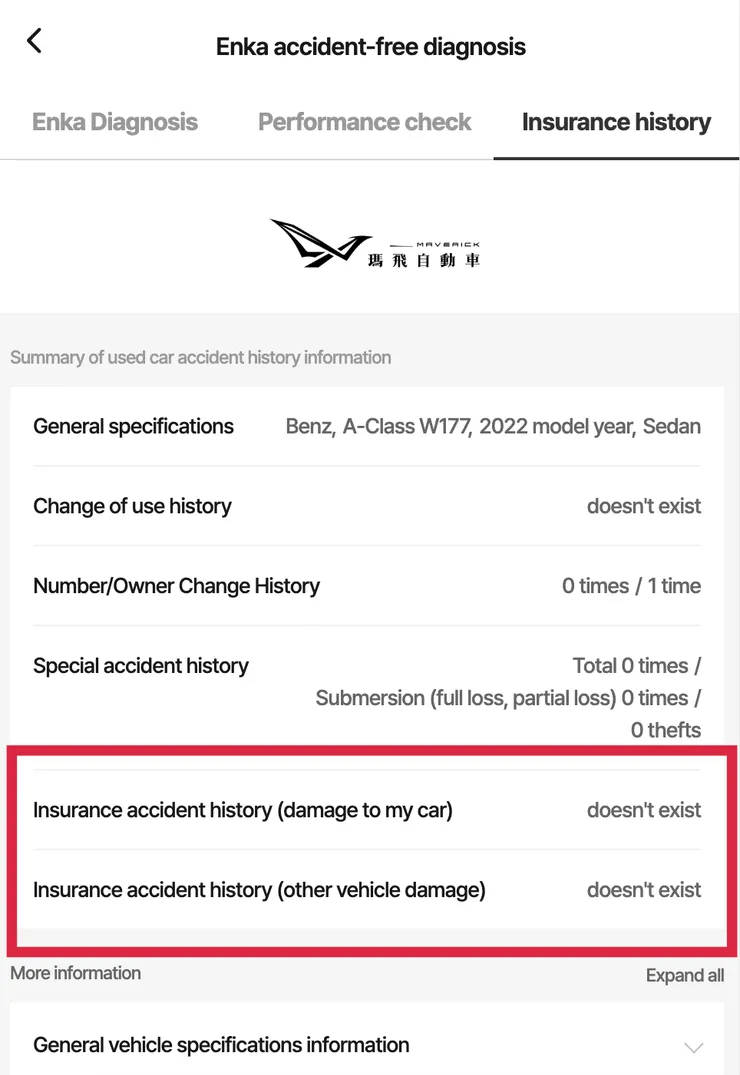Click the Benz A-Class W177 specification text
Viewport: 740px width, 1075px height.
pyautogui.click(x=493, y=426)
